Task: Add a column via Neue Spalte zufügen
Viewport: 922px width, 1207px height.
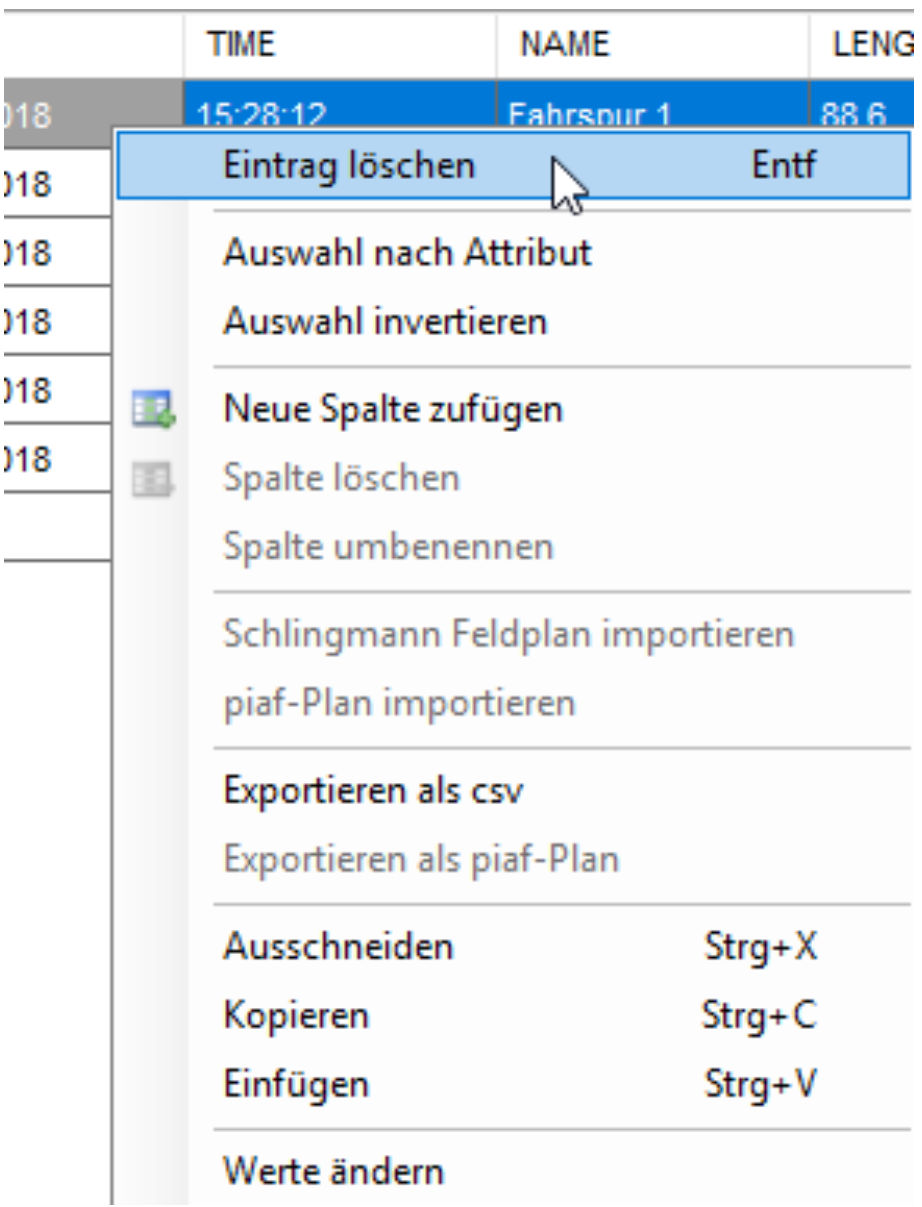Action: (392, 409)
